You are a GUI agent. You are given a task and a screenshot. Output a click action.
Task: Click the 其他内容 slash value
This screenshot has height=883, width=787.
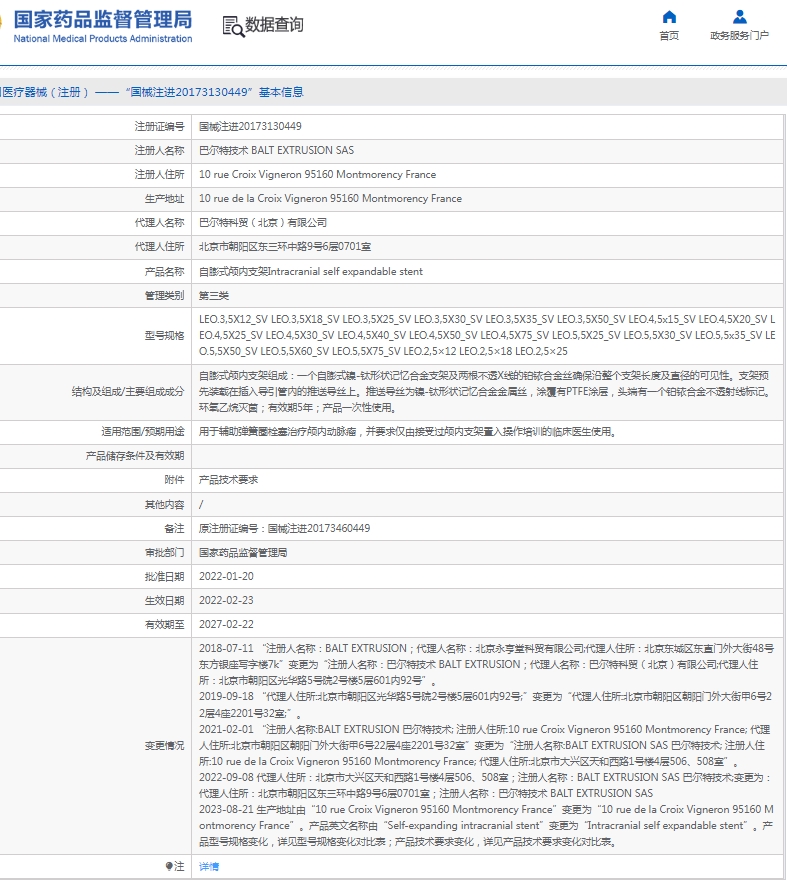pos(201,504)
